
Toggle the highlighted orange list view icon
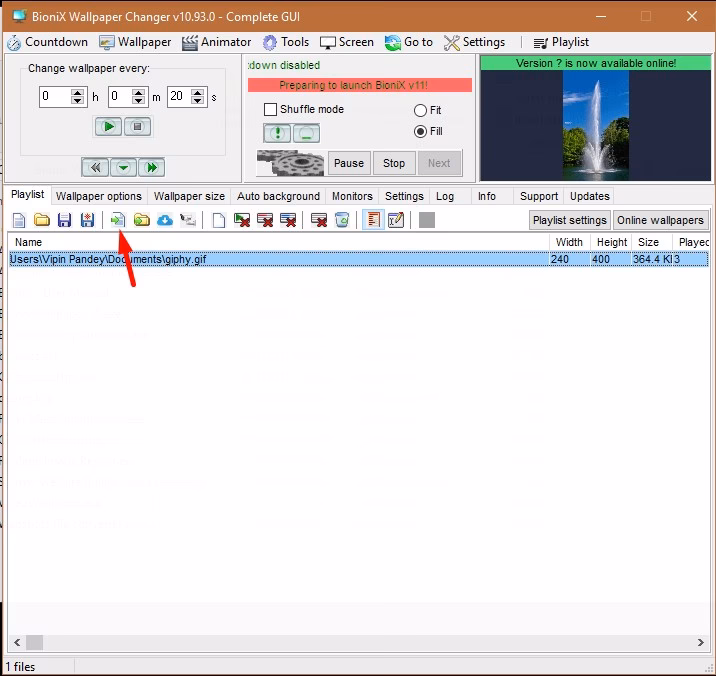(373, 220)
